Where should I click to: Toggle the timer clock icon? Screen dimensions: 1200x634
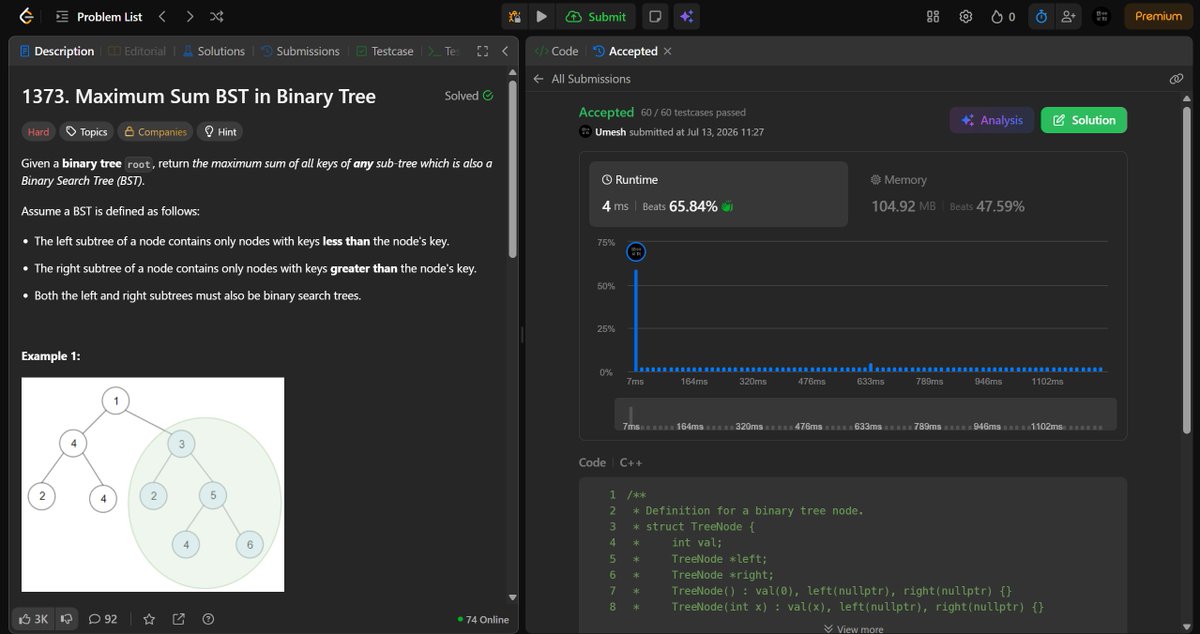(x=1041, y=17)
